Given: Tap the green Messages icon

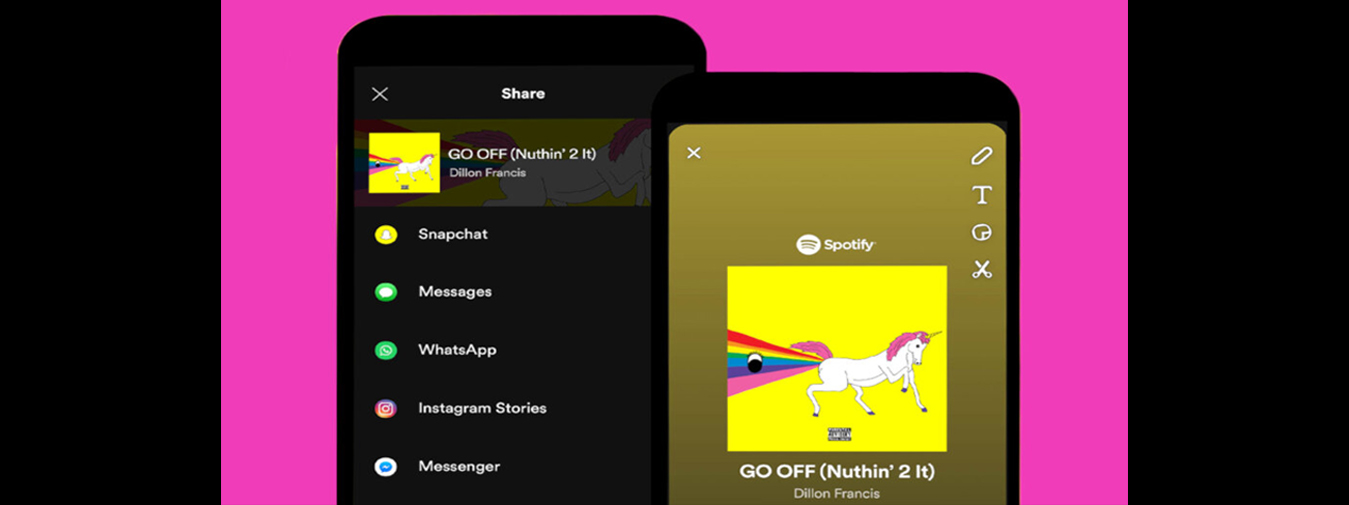Looking at the screenshot, I should tap(386, 292).
